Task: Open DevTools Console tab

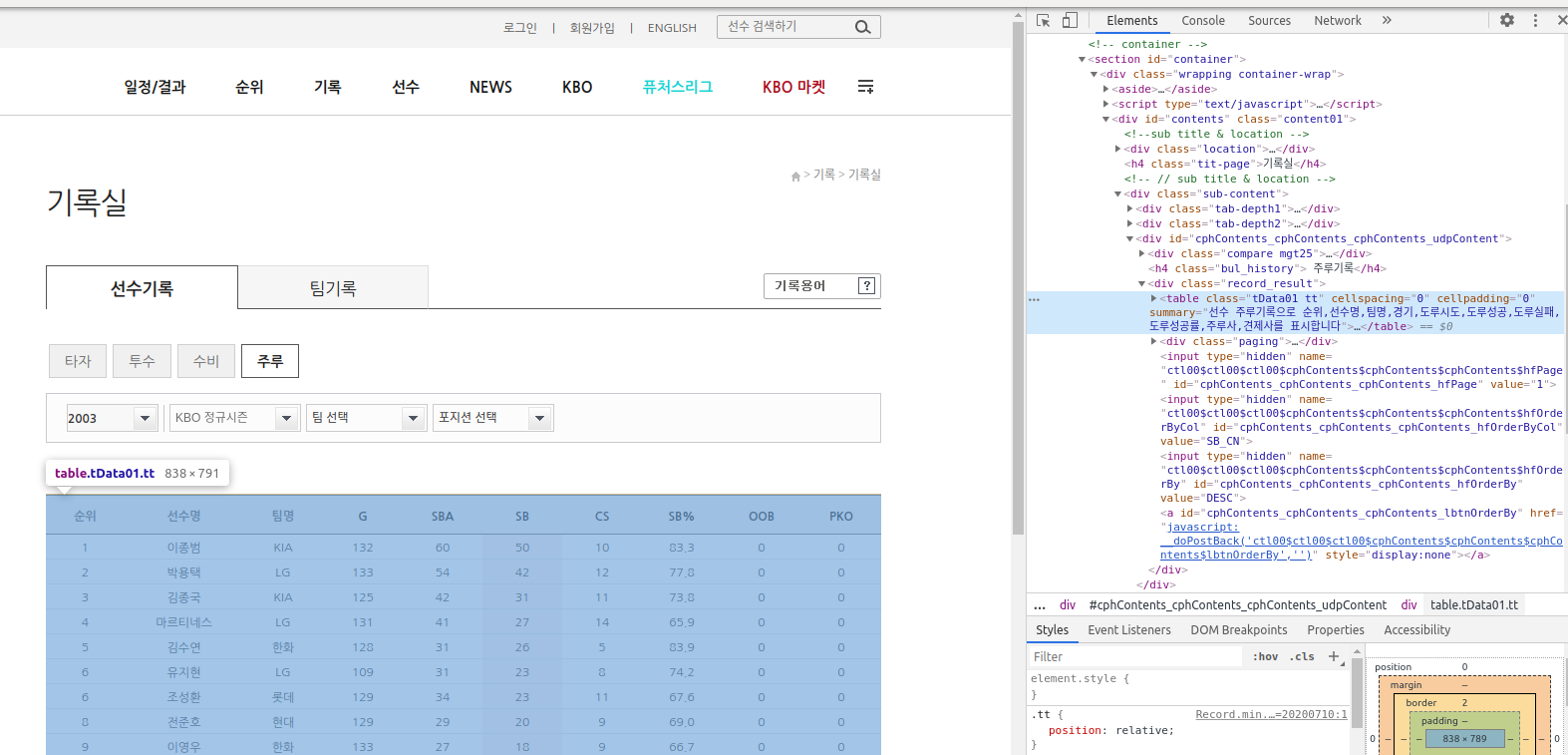Action: (x=1203, y=20)
